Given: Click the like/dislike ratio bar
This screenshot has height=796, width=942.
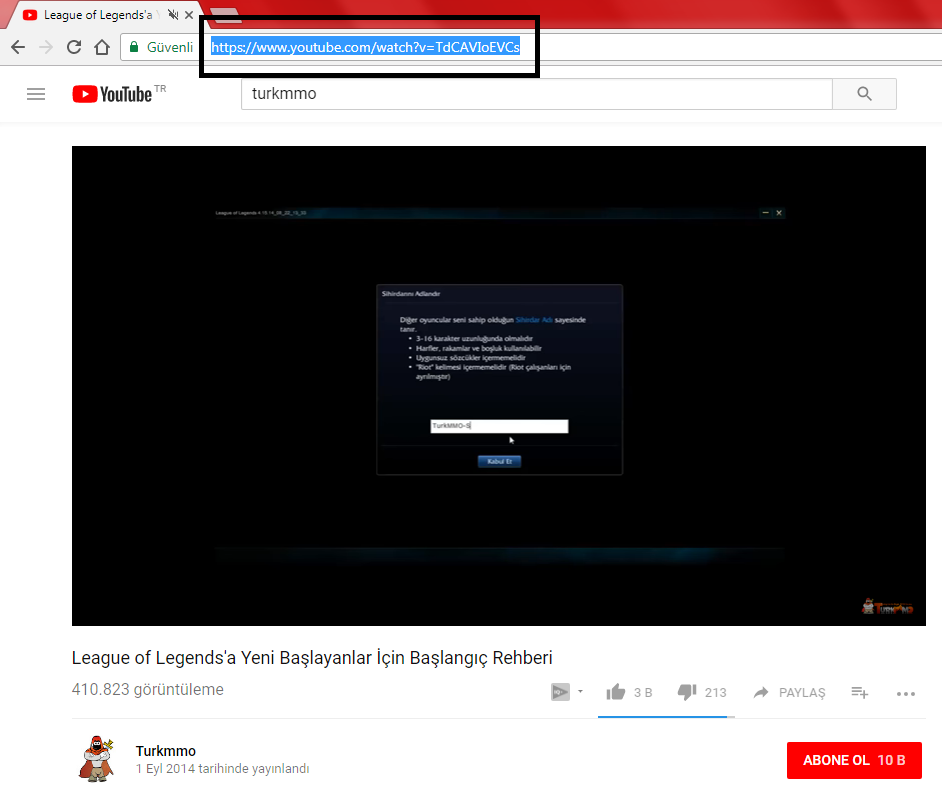Looking at the screenshot, I should (666, 717).
